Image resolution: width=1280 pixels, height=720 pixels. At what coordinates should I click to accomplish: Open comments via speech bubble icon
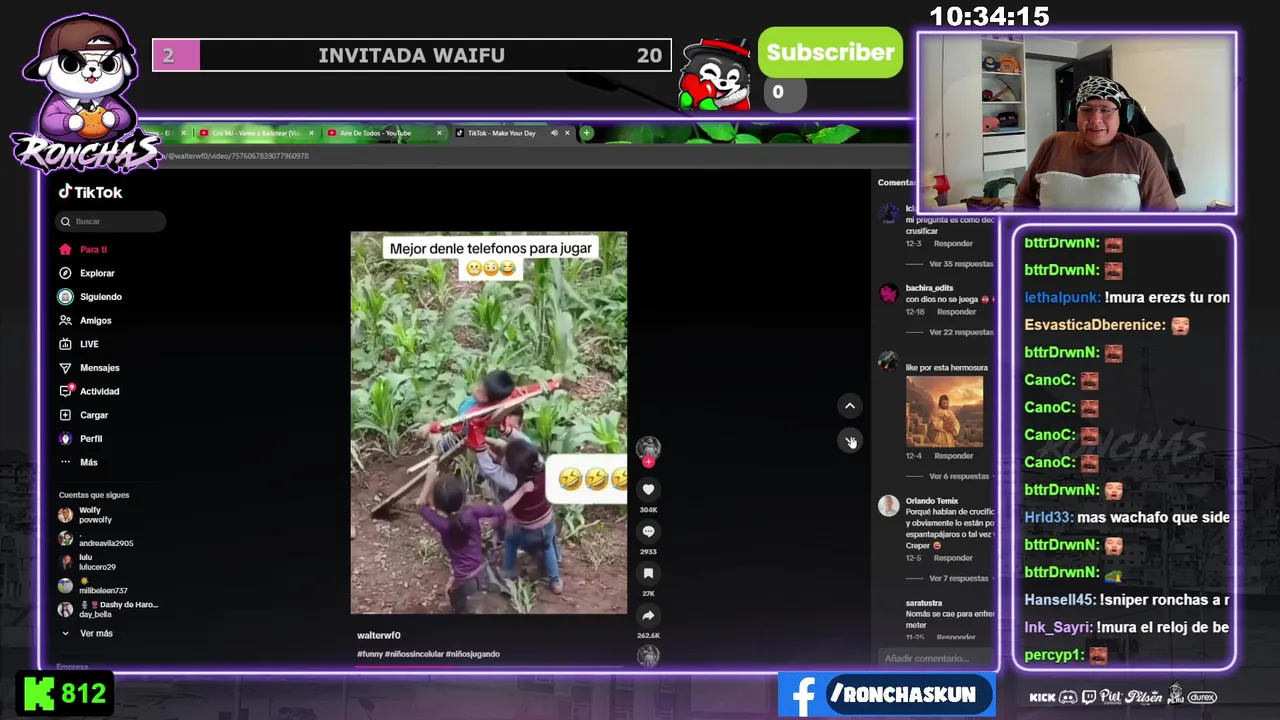648,532
